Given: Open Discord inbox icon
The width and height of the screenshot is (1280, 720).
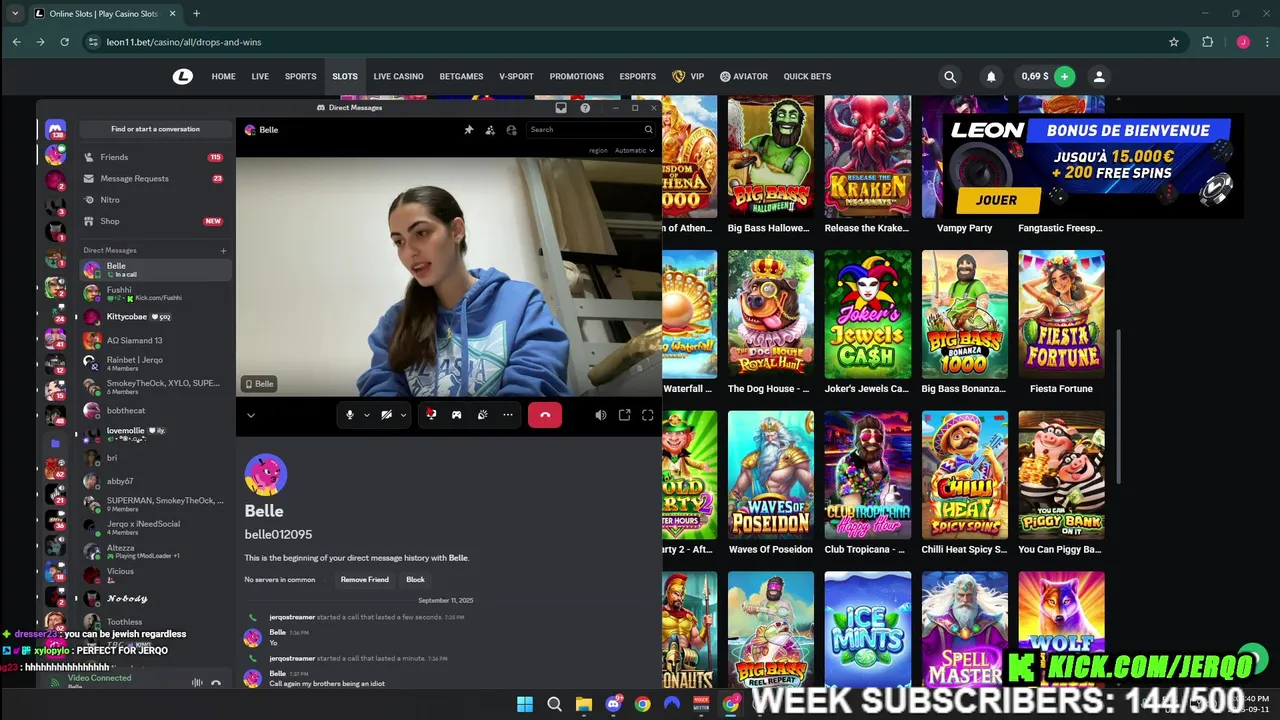Looking at the screenshot, I should [561, 108].
